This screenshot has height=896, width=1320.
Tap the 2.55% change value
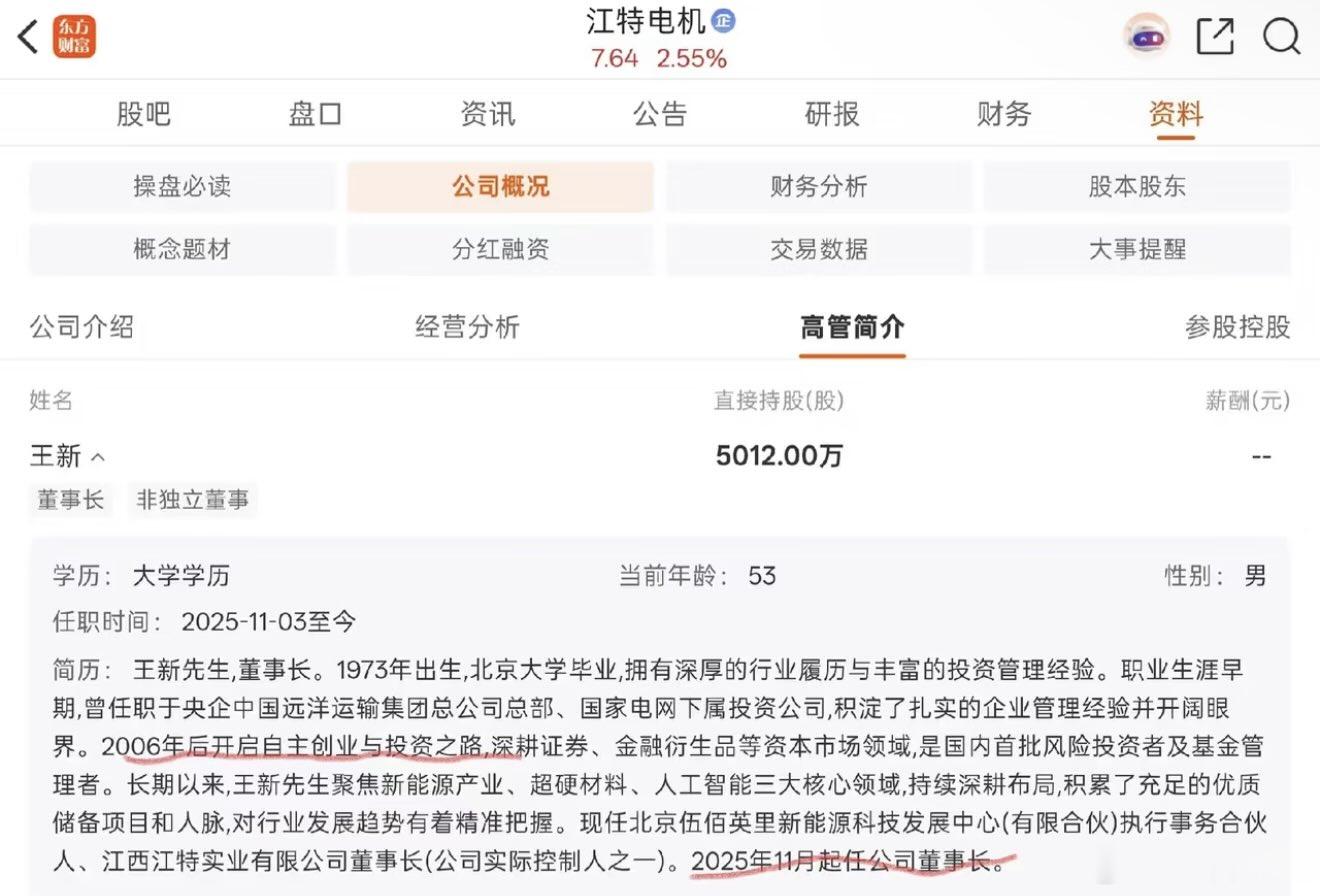pos(691,58)
